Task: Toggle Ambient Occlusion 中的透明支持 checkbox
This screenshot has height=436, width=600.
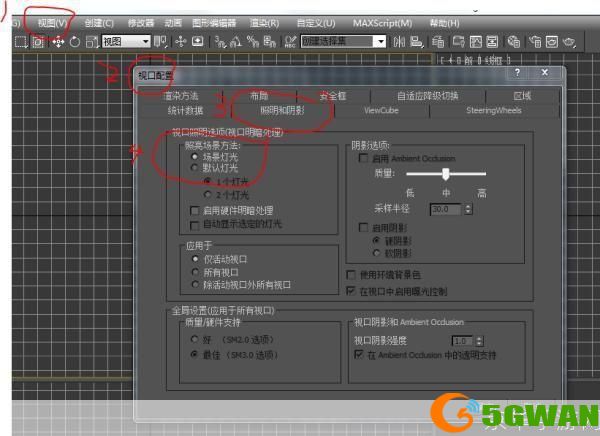Action: click(359, 354)
